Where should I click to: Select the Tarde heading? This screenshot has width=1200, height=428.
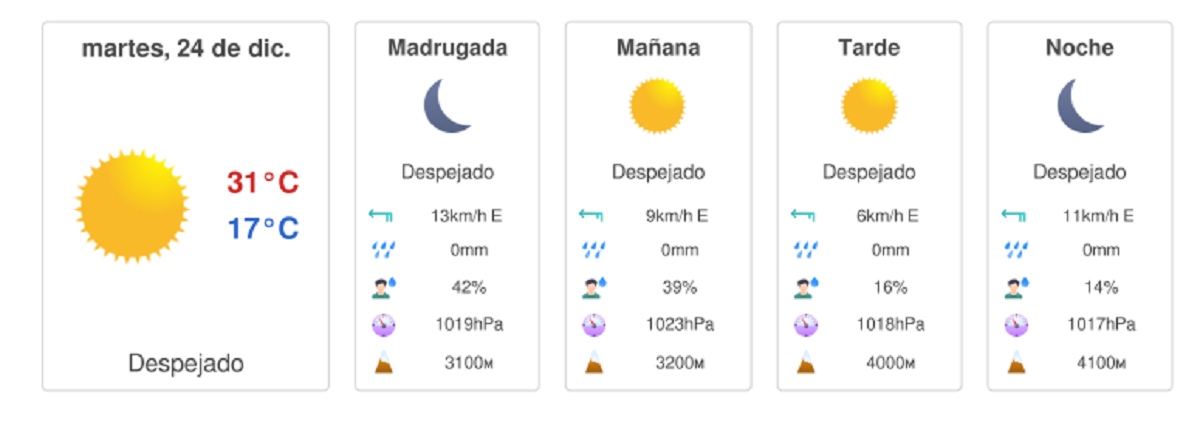point(869,48)
